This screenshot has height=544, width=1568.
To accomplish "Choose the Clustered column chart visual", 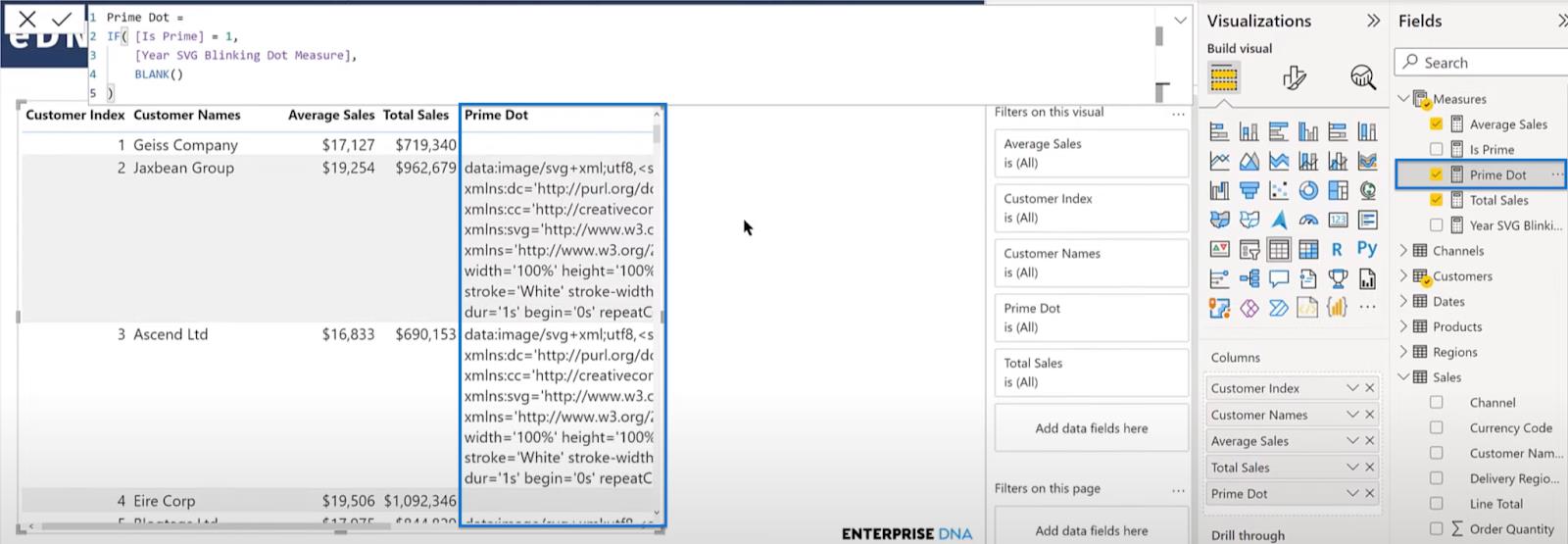I will pos(1308,131).
